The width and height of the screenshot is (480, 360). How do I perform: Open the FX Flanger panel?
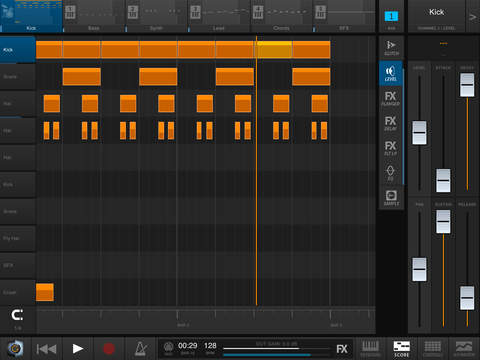[x=391, y=98]
